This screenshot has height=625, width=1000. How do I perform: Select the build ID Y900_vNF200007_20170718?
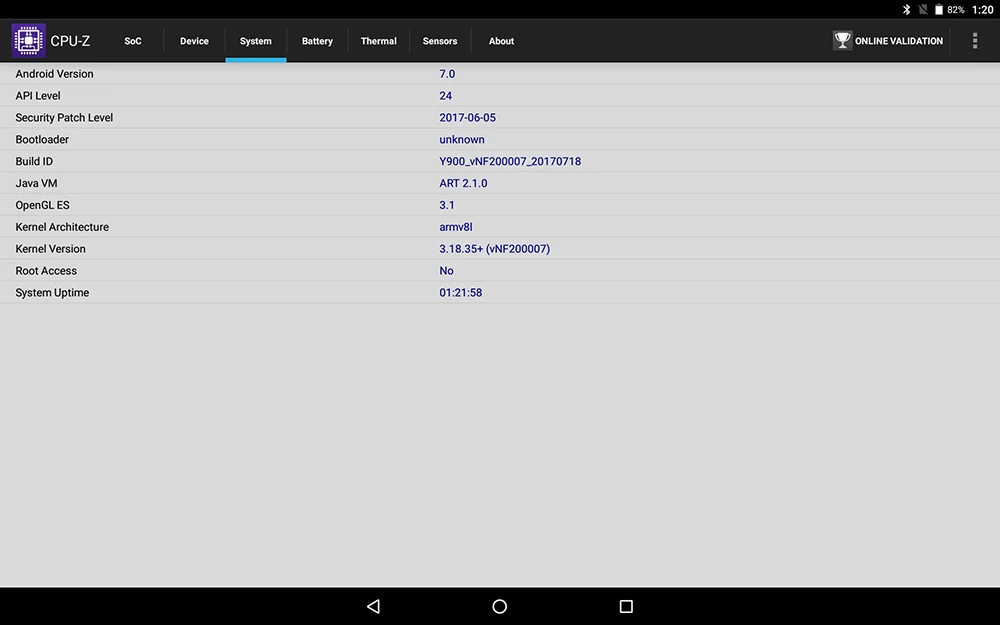(510, 161)
